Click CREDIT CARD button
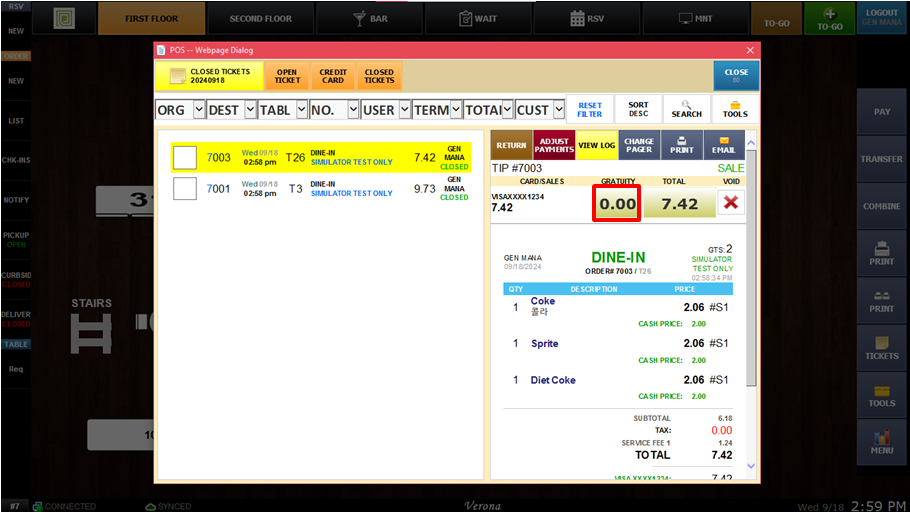Screen dimensions: 910x512 [333, 76]
